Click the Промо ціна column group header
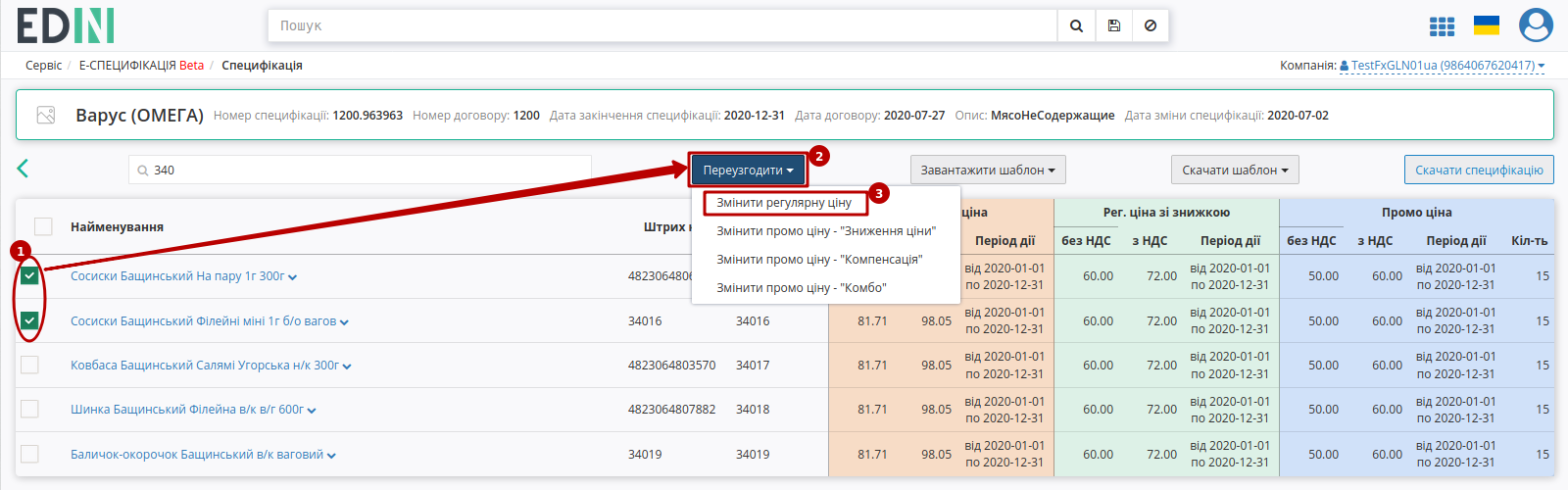 tap(1417, 212)
